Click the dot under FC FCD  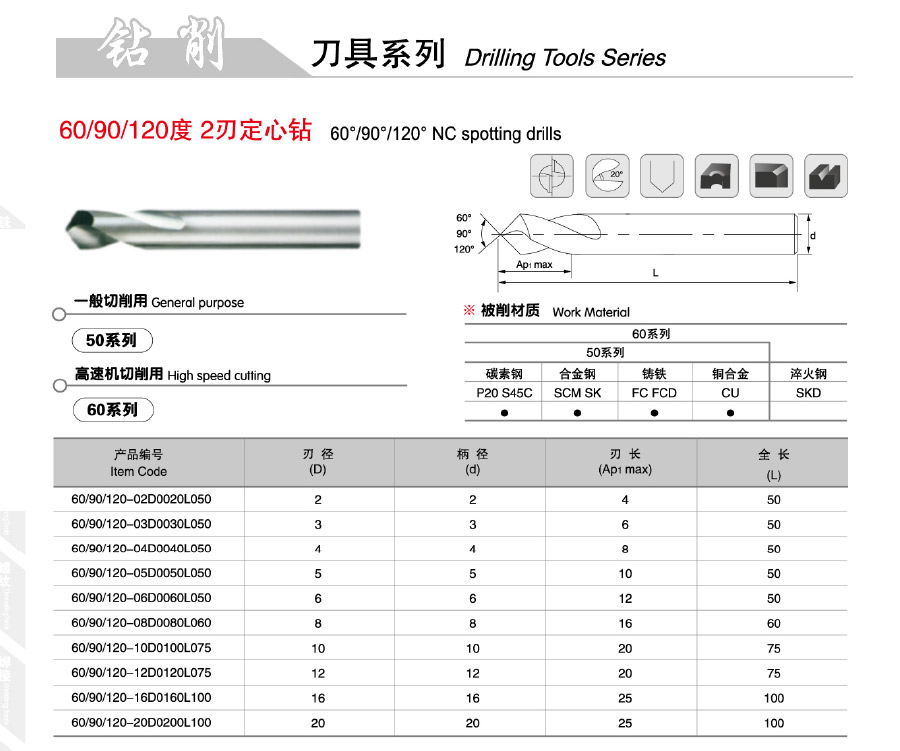(x=654, y=412)
